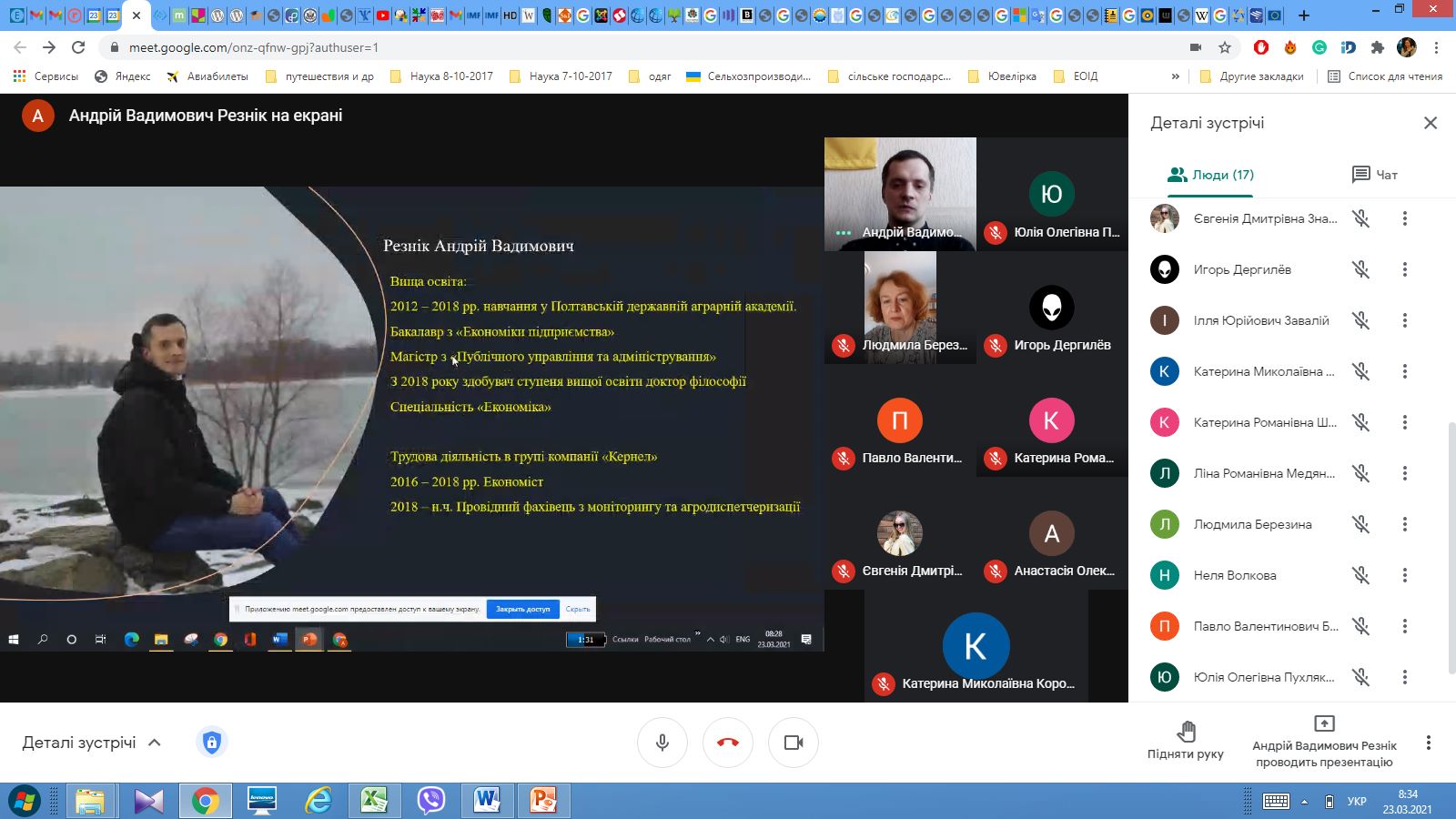Open Chrome extensions puzzle icon
Screen dimensions: 1456x819
click(1377, 47)
